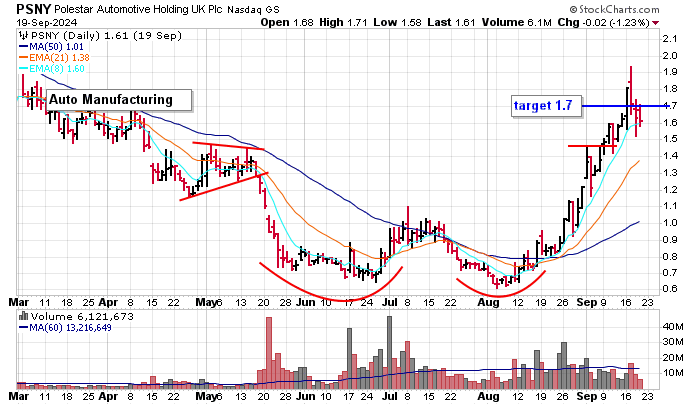Image resolution: width=700 pixels, height=405 pixels.
Task: Click the Chg -0.02 (-1.23%) value
Action: point(604,22)
